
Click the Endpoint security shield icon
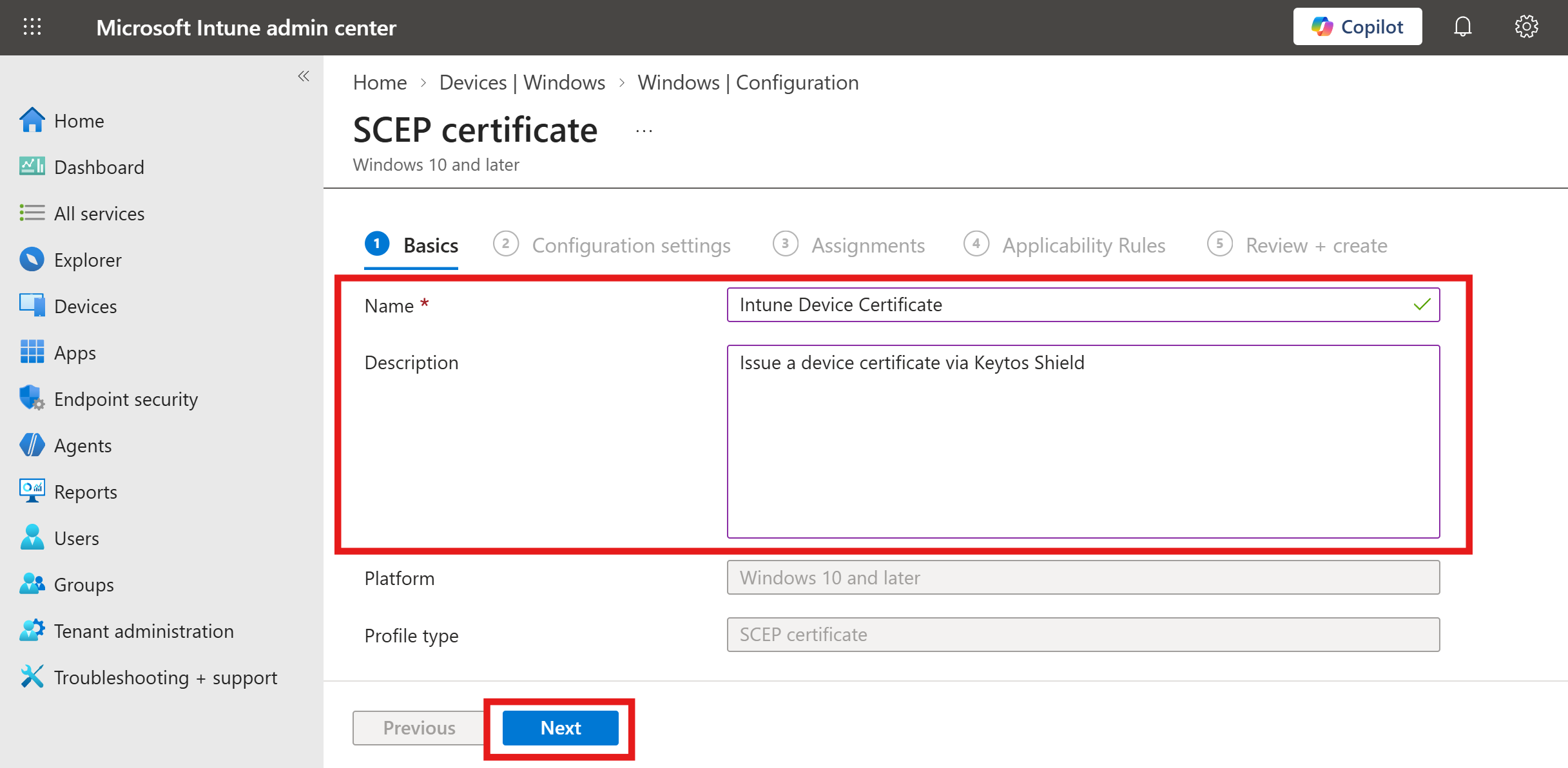pos(32,398)
